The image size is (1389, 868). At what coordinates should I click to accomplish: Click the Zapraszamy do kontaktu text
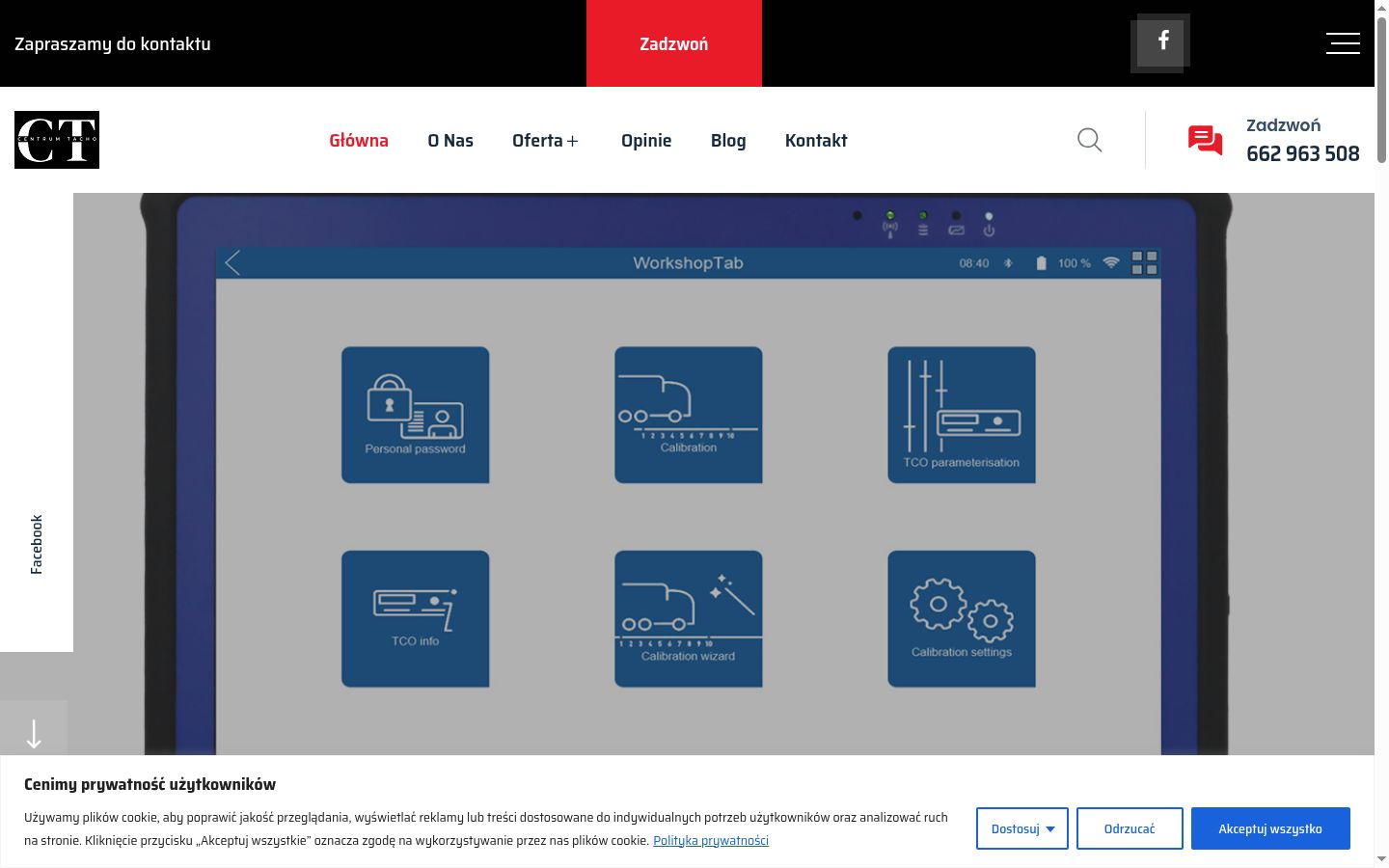pyautogui.click(x=113, y=43)
